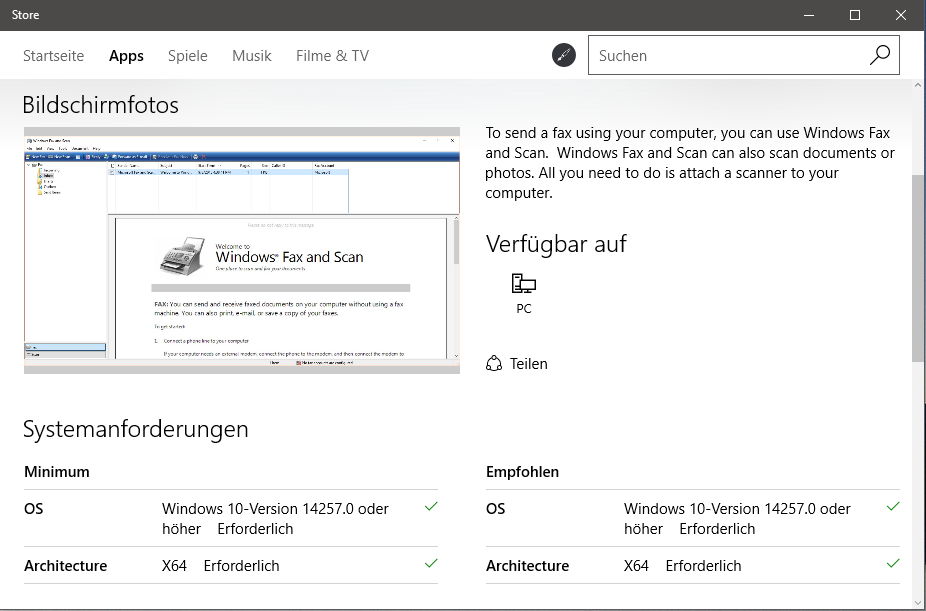Open the user account avatar icon

pos(564,55)
